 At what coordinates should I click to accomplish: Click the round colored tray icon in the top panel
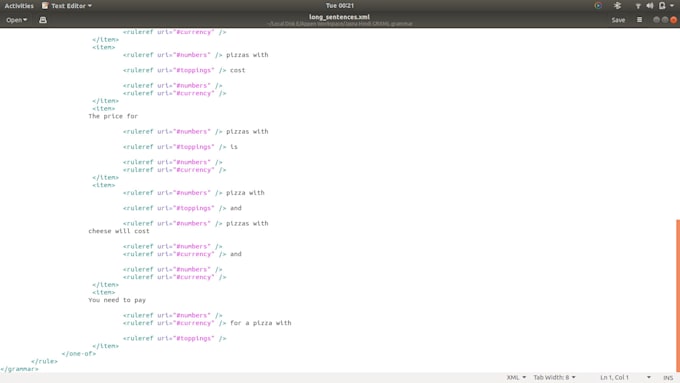[598, 6]
